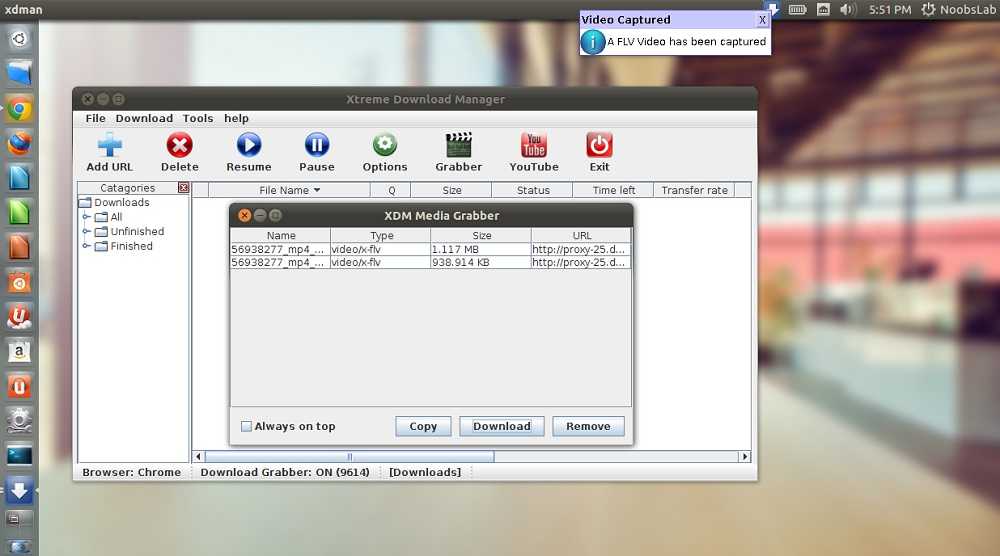1000x556 pixels.
Task: Click the Size column header in main window
Action: point(452,190)
